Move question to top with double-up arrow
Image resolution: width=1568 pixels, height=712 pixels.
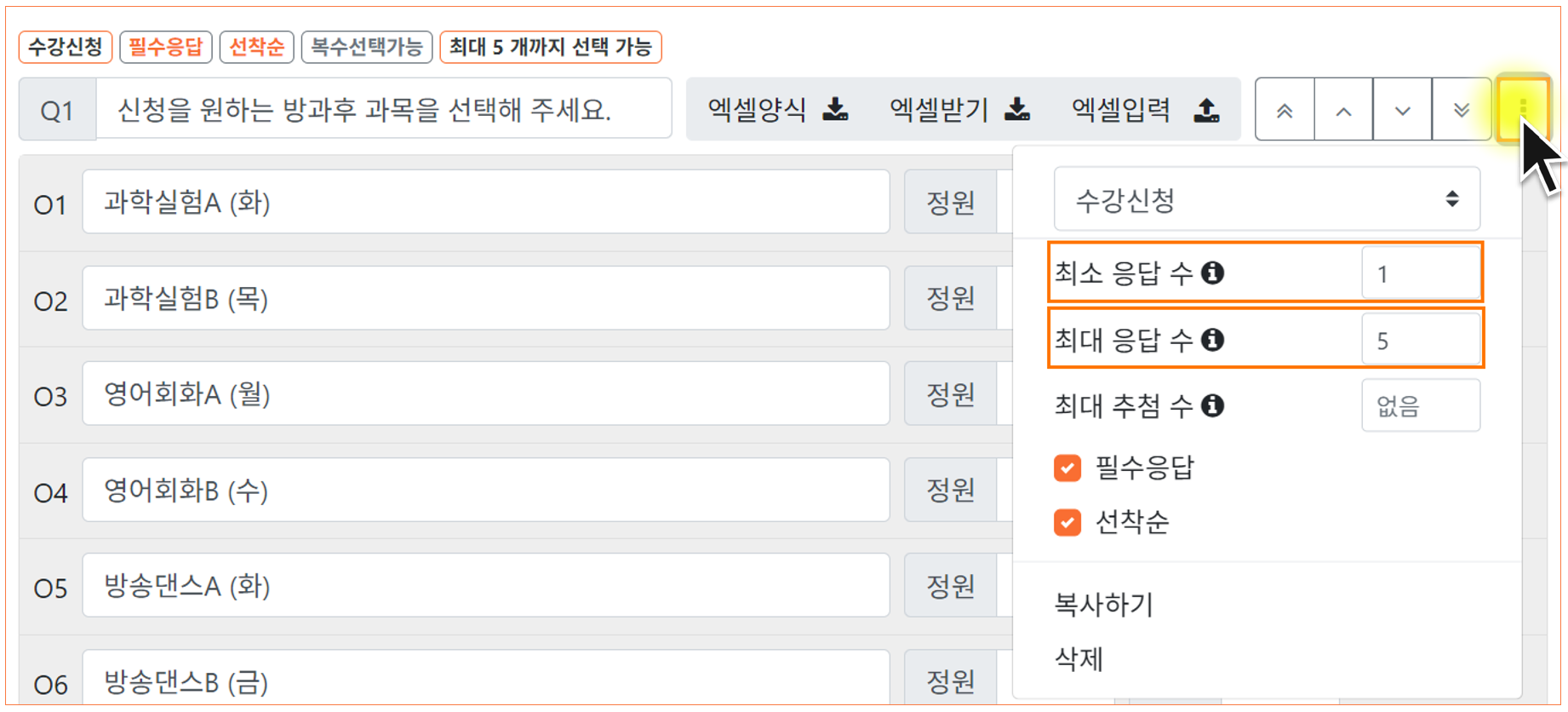(x=1285, y=110)
